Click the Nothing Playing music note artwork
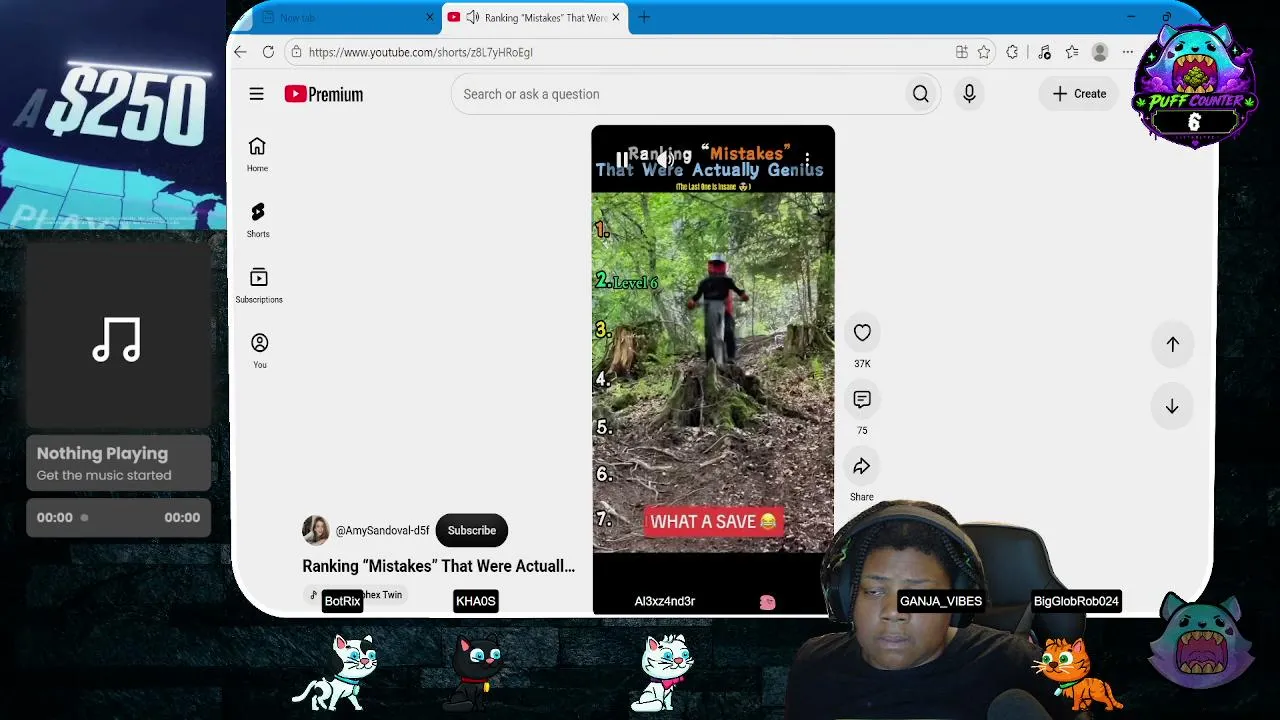 [x=117, y=338]
